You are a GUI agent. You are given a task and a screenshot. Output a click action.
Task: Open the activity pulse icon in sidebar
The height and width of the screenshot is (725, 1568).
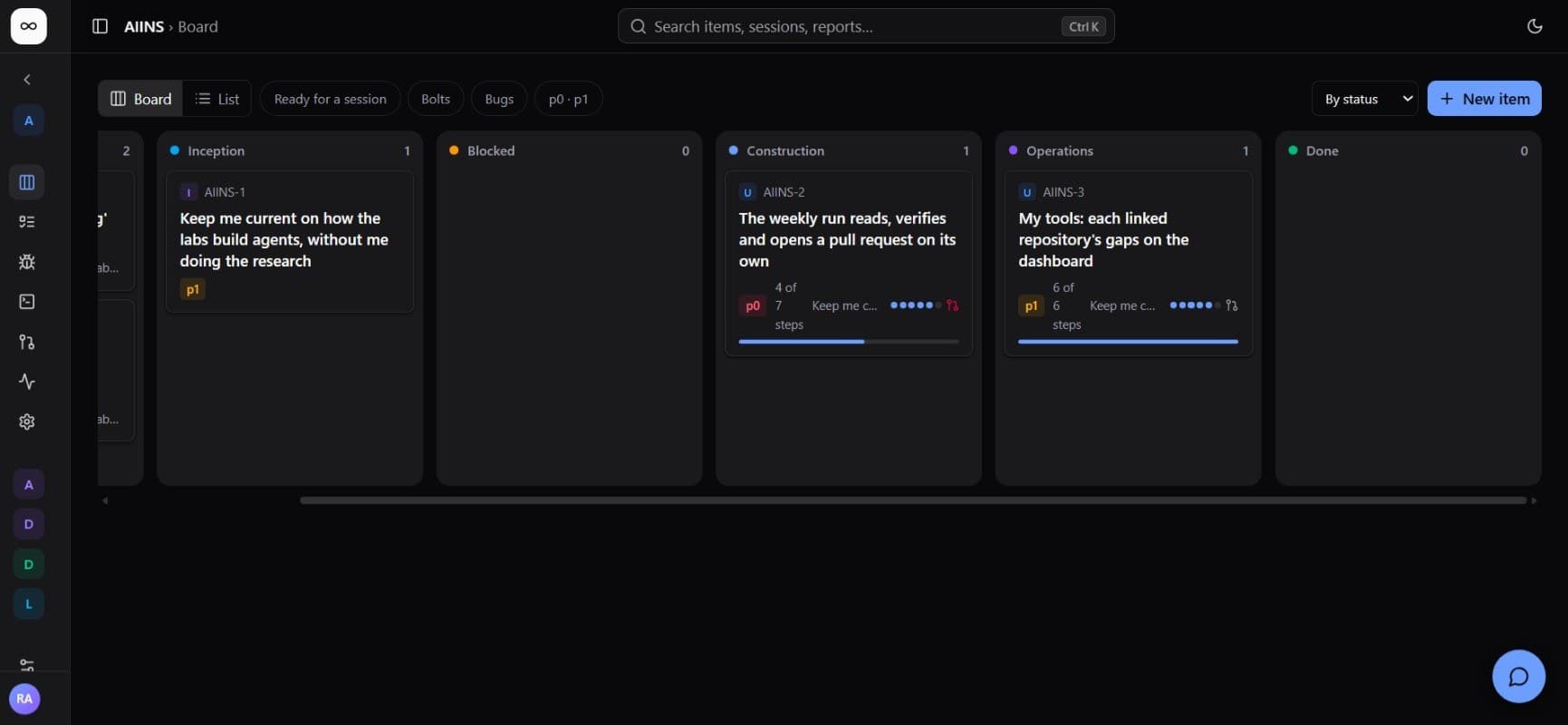pyautogui.click(x=27, y=382)
